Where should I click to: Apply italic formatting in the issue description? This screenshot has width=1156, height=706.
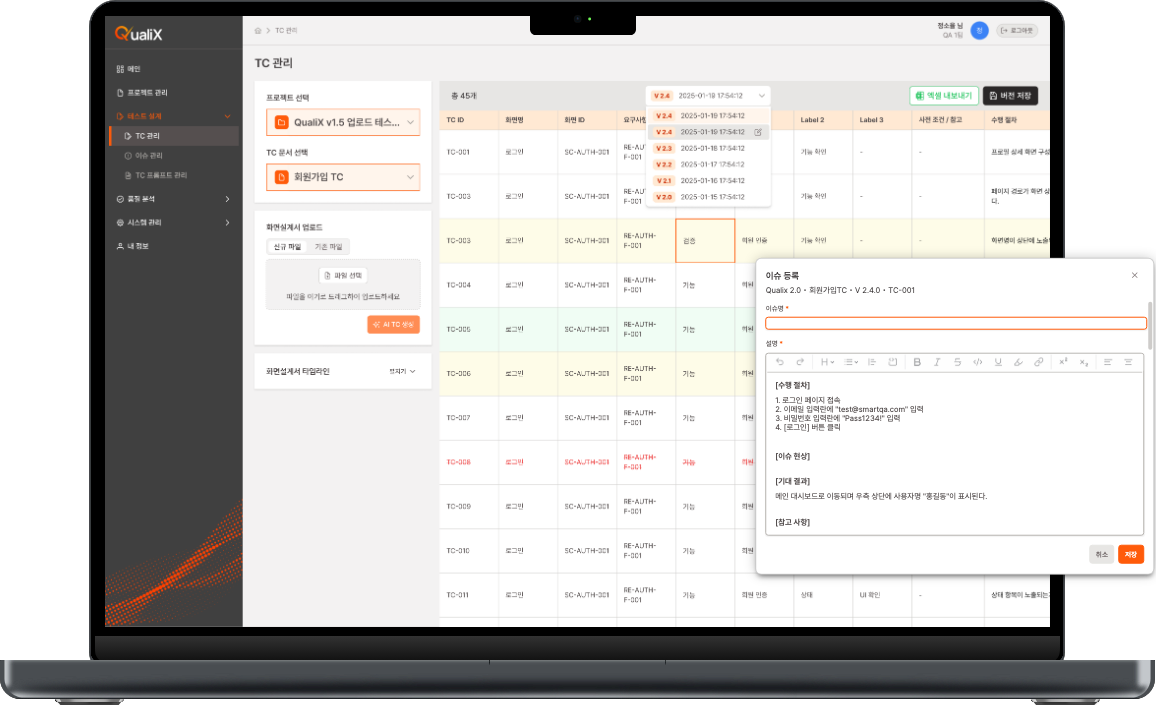tap(937, 362)
